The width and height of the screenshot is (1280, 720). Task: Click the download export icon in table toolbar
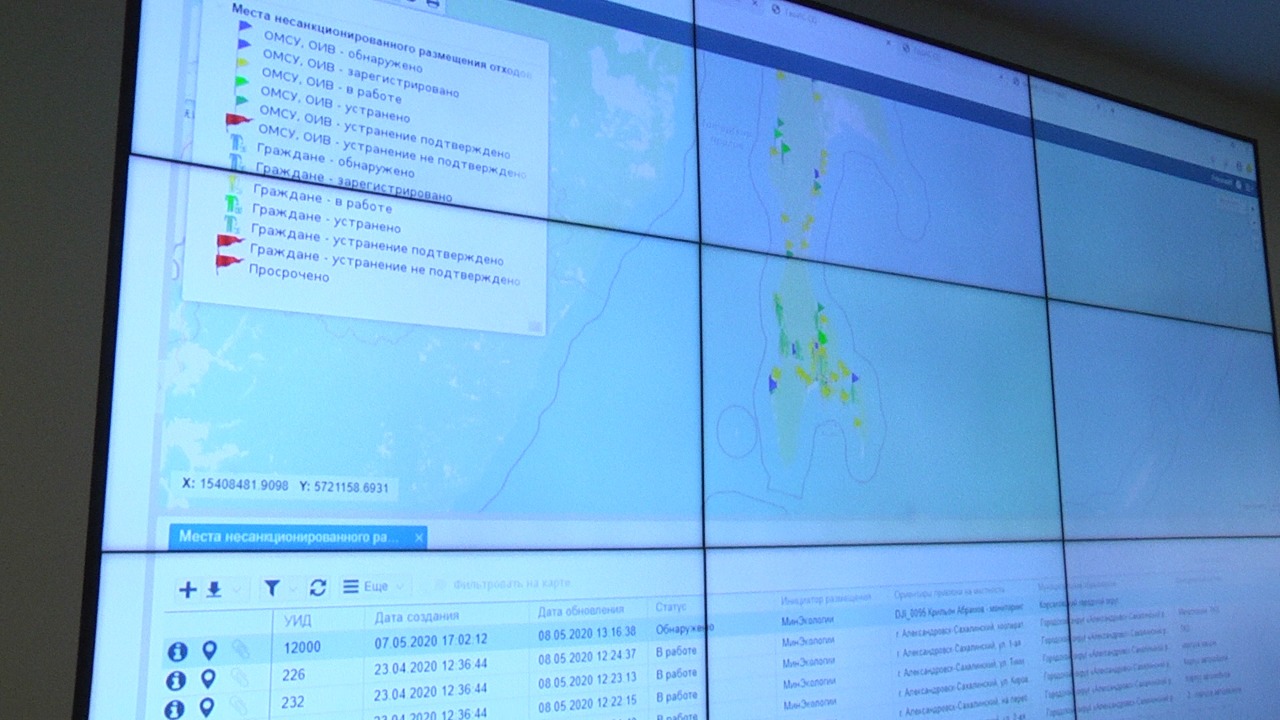pos(214,589)
